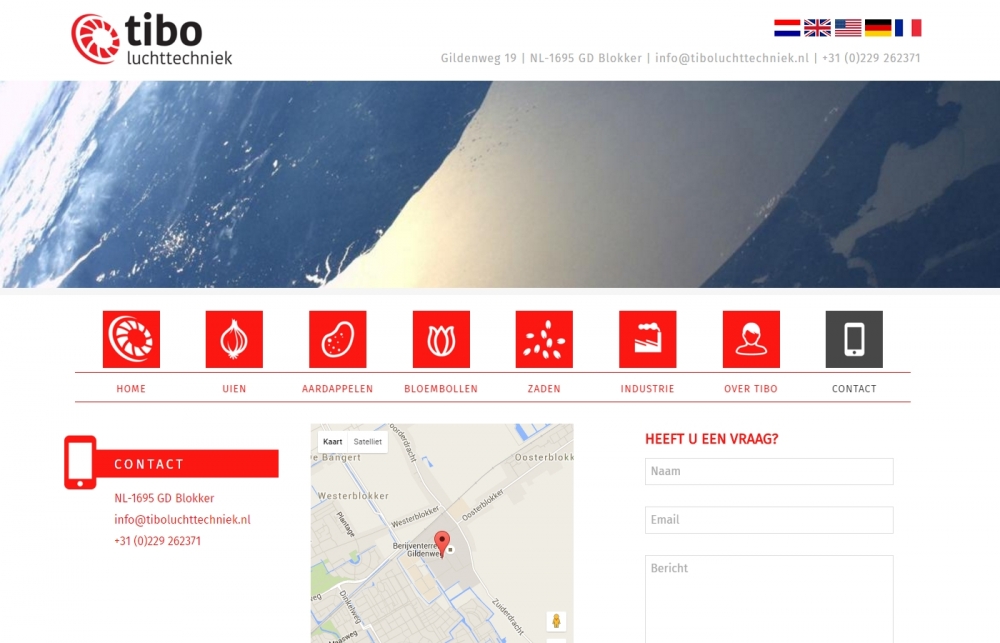Viewport: 1000px width, 643px height.
Task: Click the Naam input field
Action: tap(769, 471)
